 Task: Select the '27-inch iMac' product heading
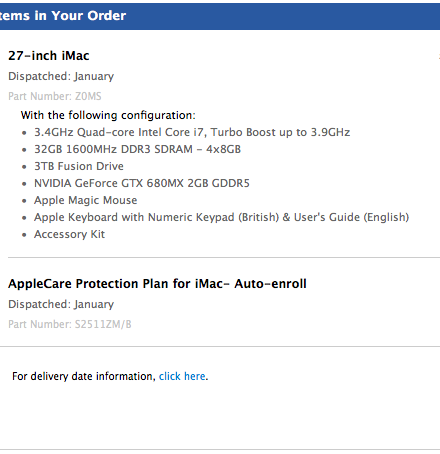(x=49, y=56)
